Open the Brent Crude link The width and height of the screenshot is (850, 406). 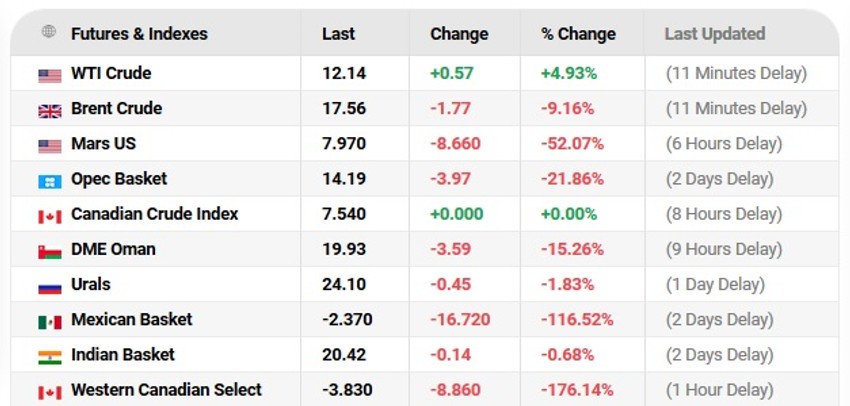[116, 109]
